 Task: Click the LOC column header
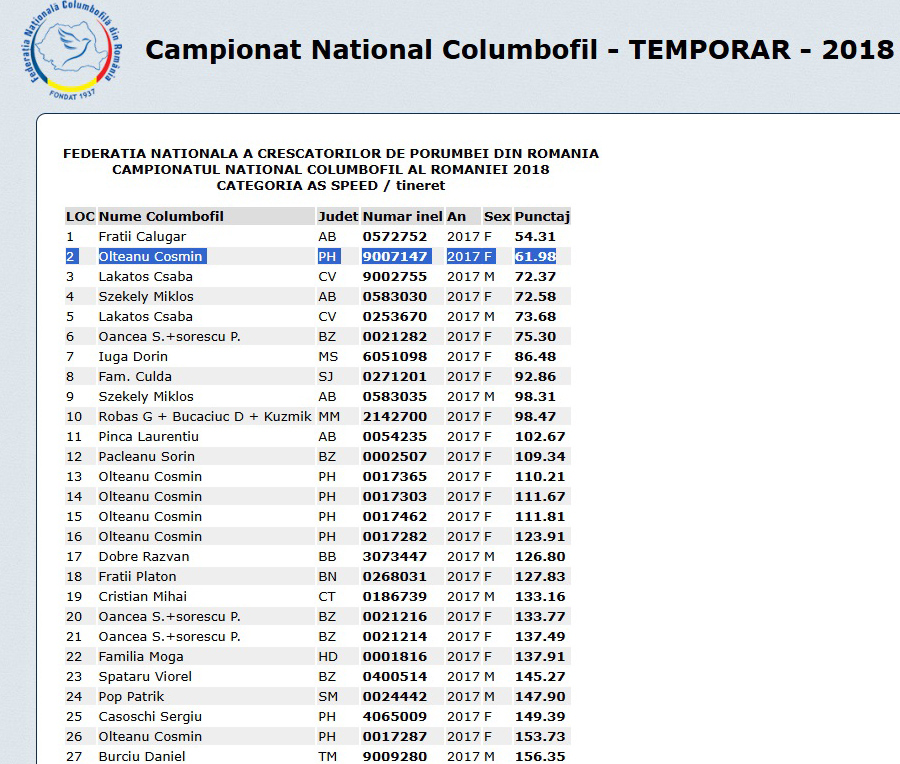pos(80,216)
